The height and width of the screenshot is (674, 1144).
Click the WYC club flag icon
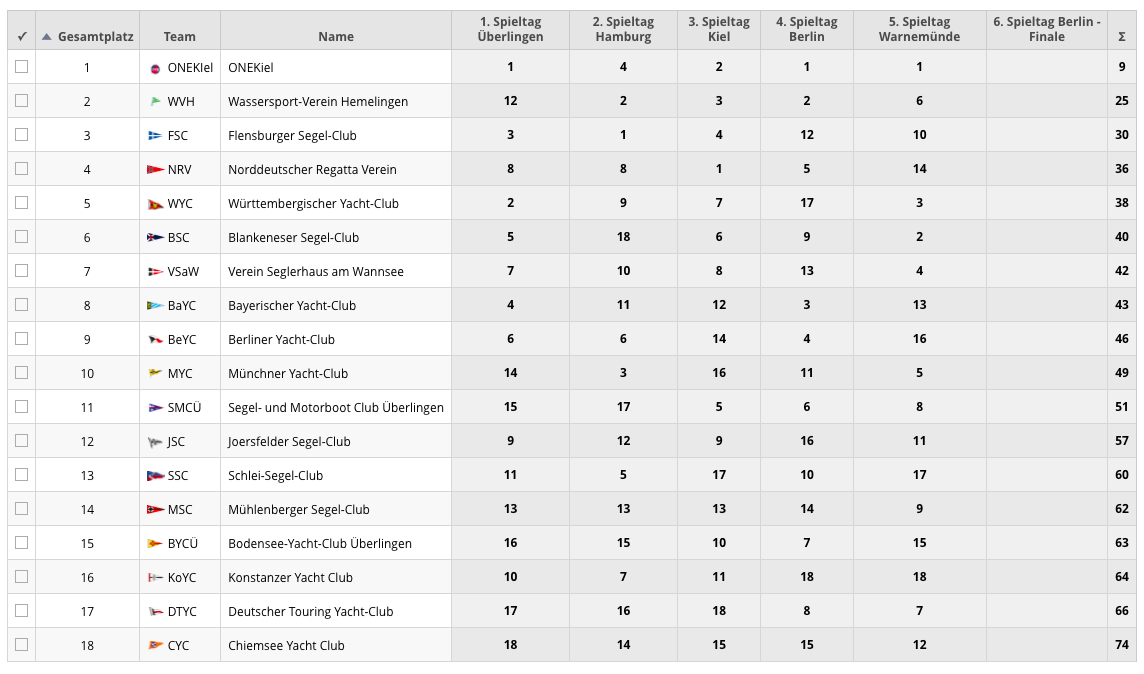coord(155,204)
